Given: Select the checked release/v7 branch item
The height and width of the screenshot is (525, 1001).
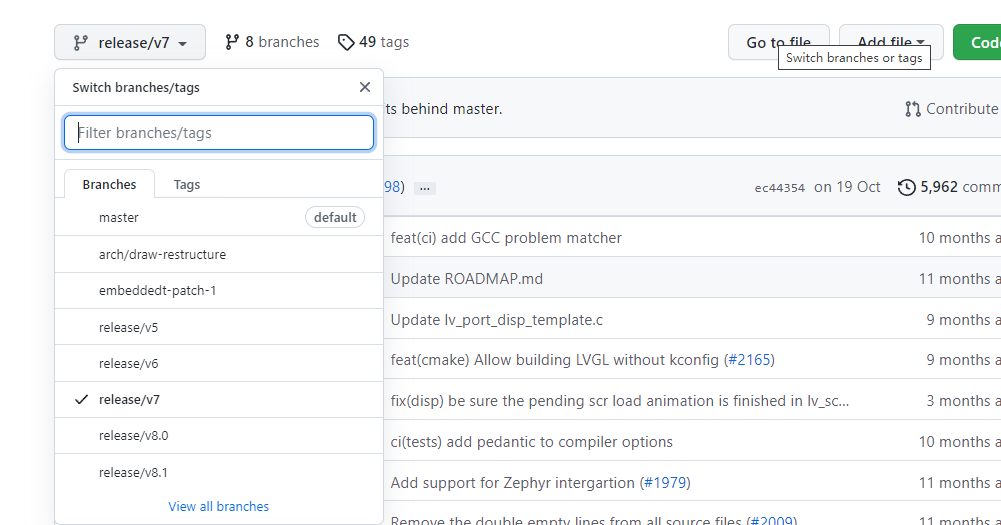Looking at the screenshot, I should (x=129, y=399).
